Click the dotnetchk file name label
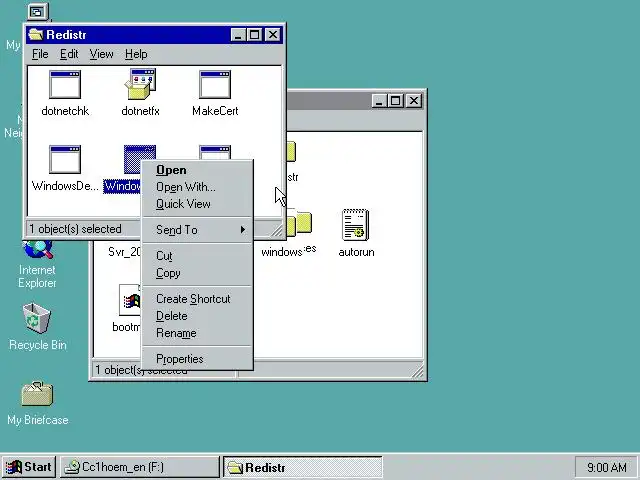Image resolution: width=640 pixels, height=480 pixels. click(65, 111)
